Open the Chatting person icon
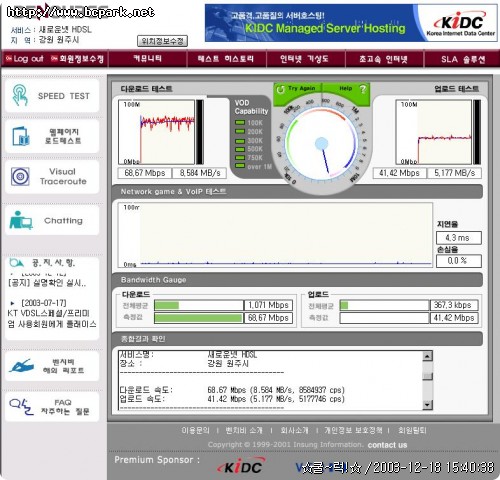The width and height of the screenshot is (500, 480). [21, 220]
